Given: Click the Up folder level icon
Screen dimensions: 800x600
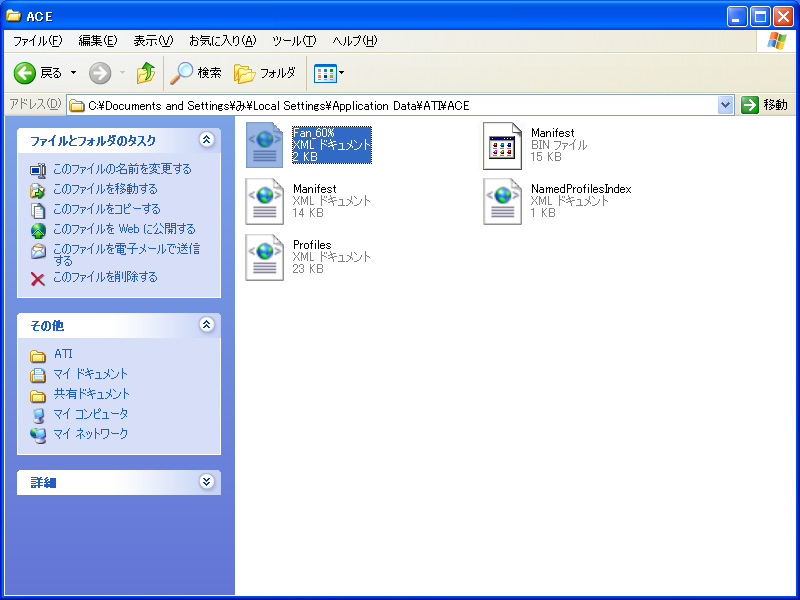Looking at the screenshot, I should click(146, 73).
